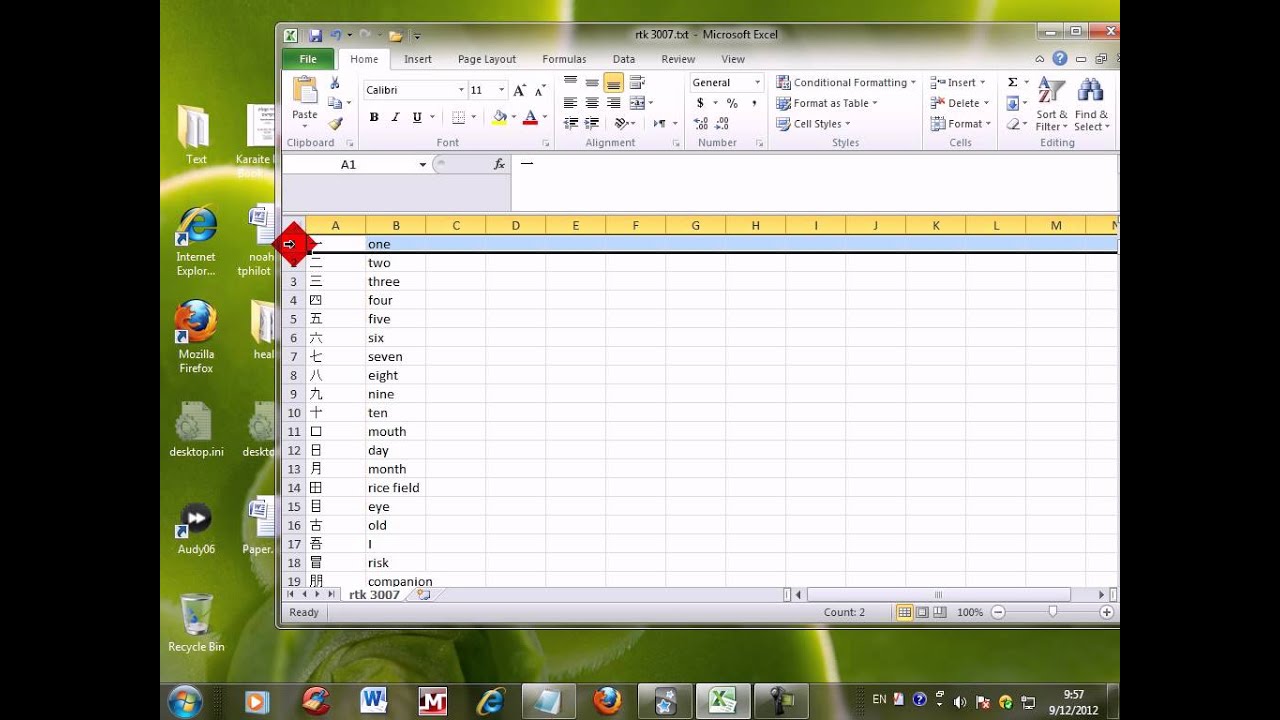
Task: Click the Format Painter brush icon
Action: 335,124
